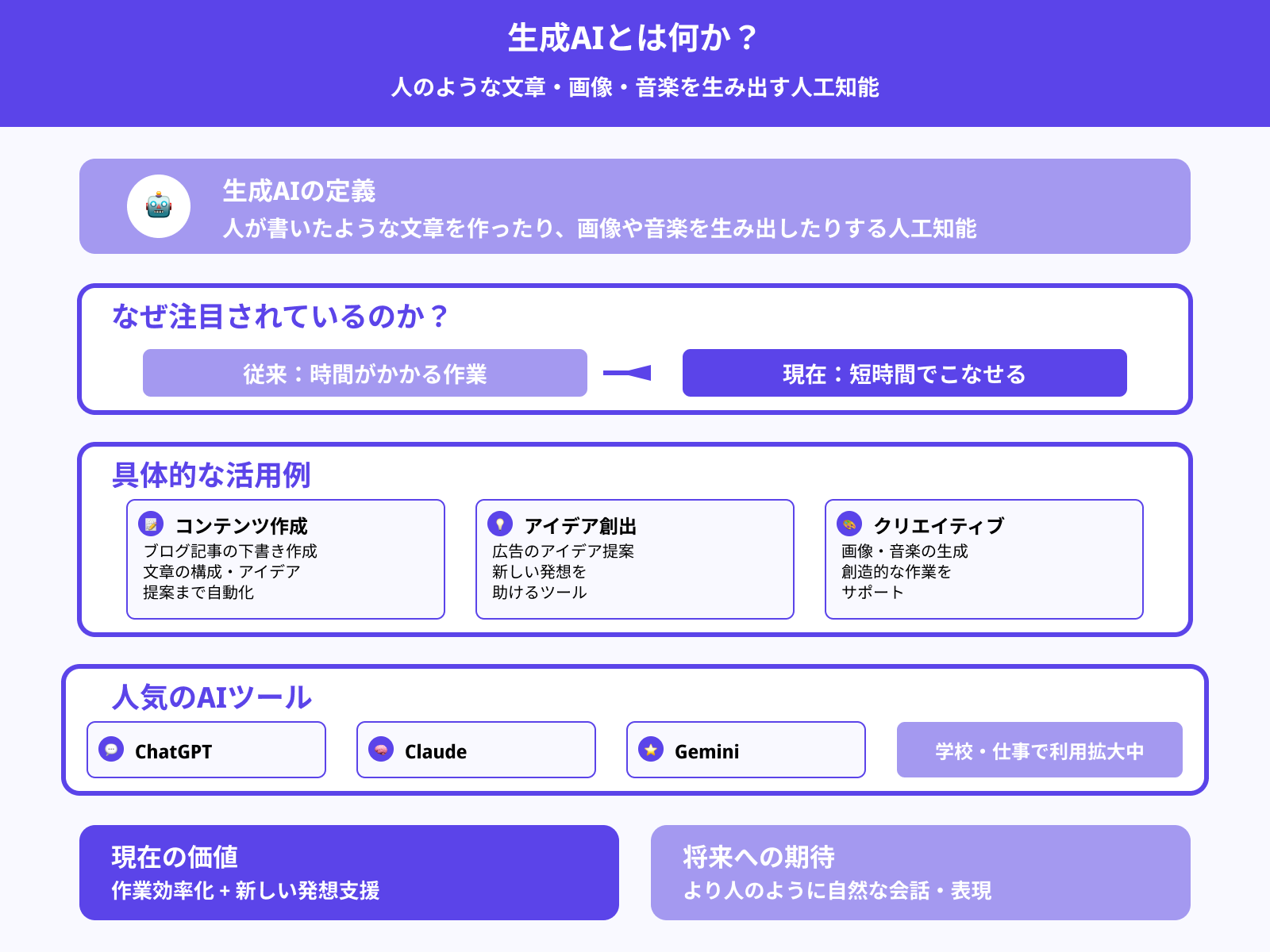Select the palette icon on クリエイティブ card

click(x=849, y=524)
